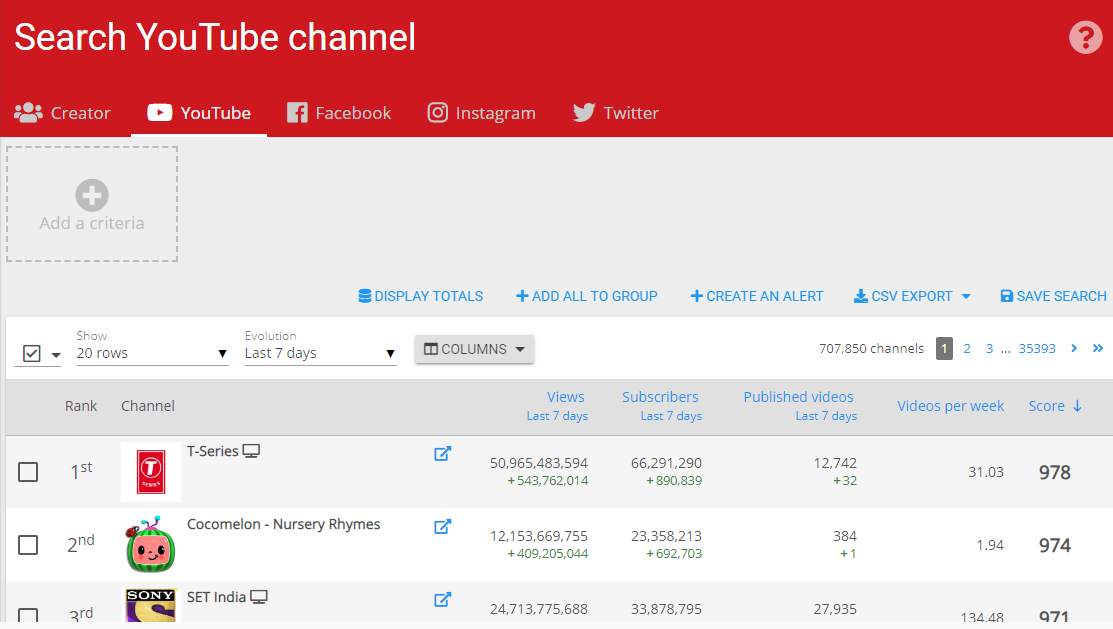This screenshot has height=629, width=1113.
Task: Click Cocomelon subscribers value 23,358,213
Action: [666, 536]
